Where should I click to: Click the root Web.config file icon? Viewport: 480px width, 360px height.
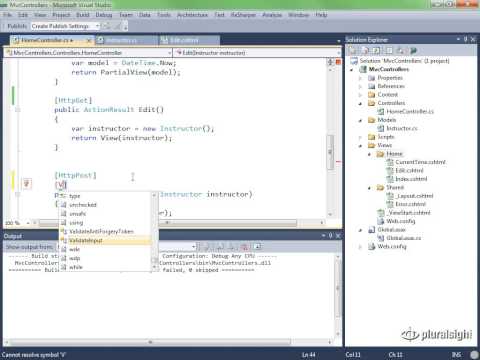(x=372, y=246)
